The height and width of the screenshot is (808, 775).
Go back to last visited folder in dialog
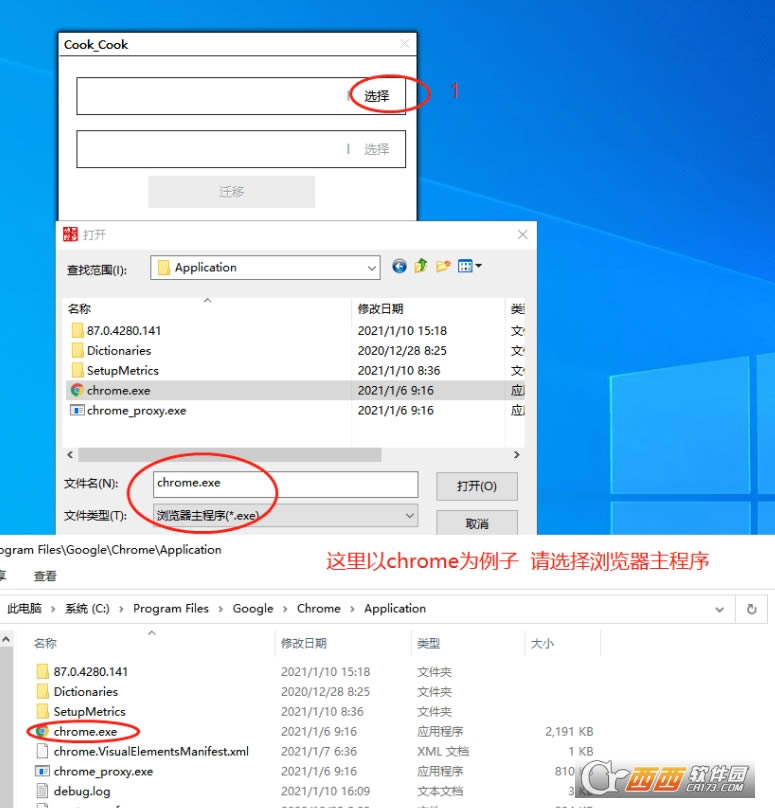tap(399, 266)
